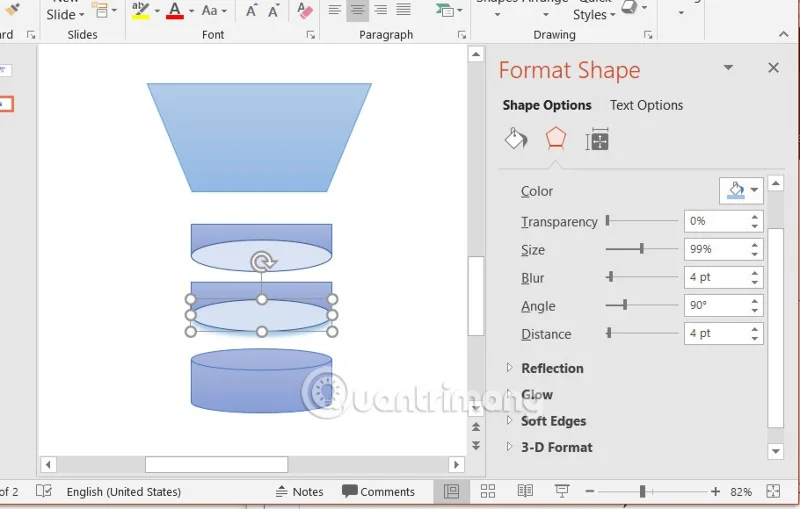The height and width of the screenshot is (509, 800).
Task: Switch to Reading View
Action: 525,491
